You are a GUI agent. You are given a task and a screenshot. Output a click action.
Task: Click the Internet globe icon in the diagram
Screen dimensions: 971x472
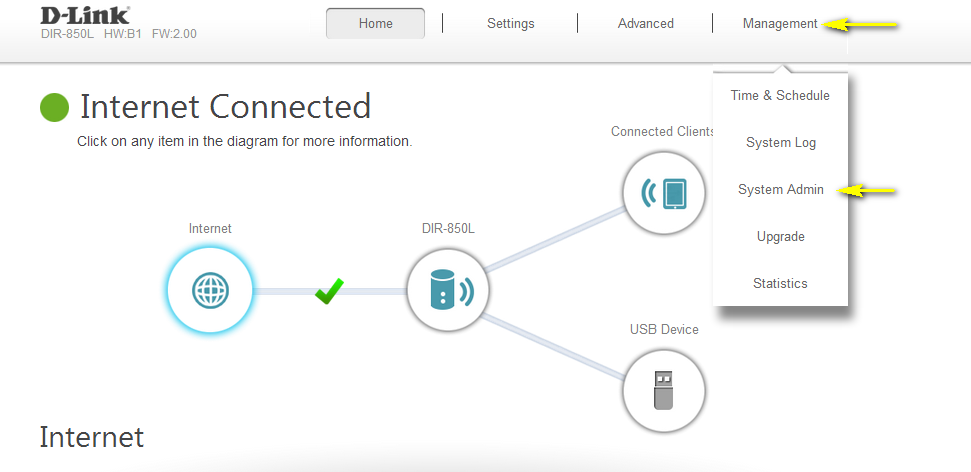(x=209, y=290)
